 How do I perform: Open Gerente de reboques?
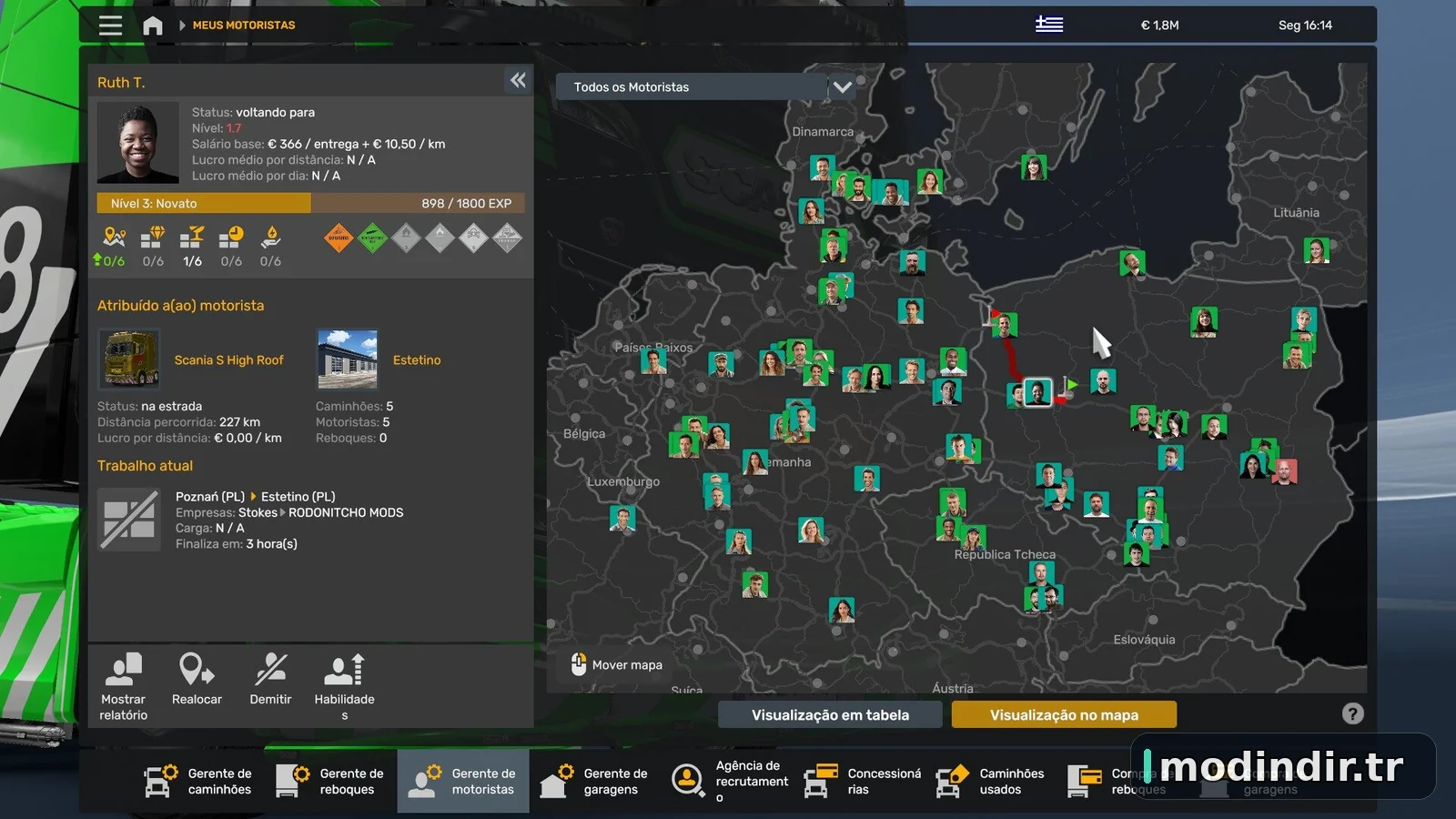330,781
